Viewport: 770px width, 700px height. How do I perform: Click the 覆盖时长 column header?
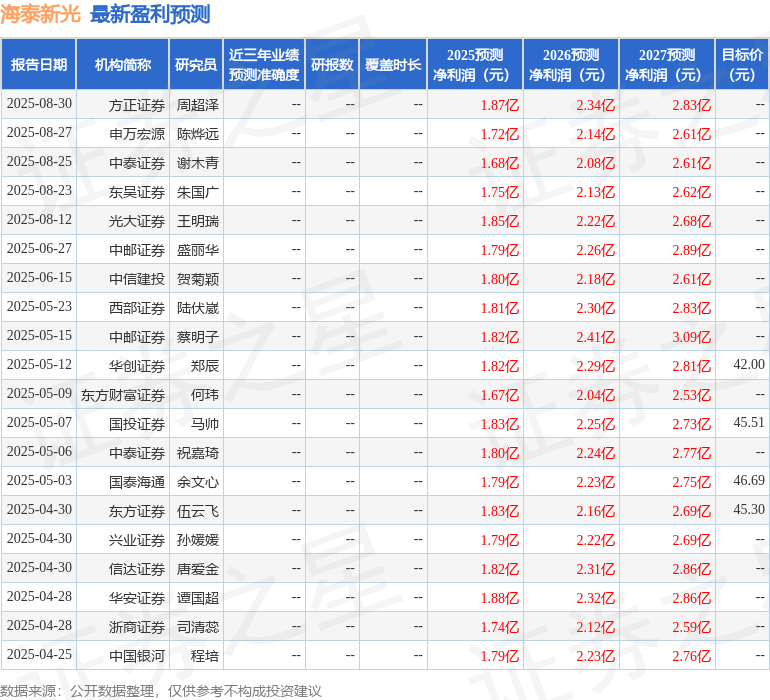pos(393,64)
